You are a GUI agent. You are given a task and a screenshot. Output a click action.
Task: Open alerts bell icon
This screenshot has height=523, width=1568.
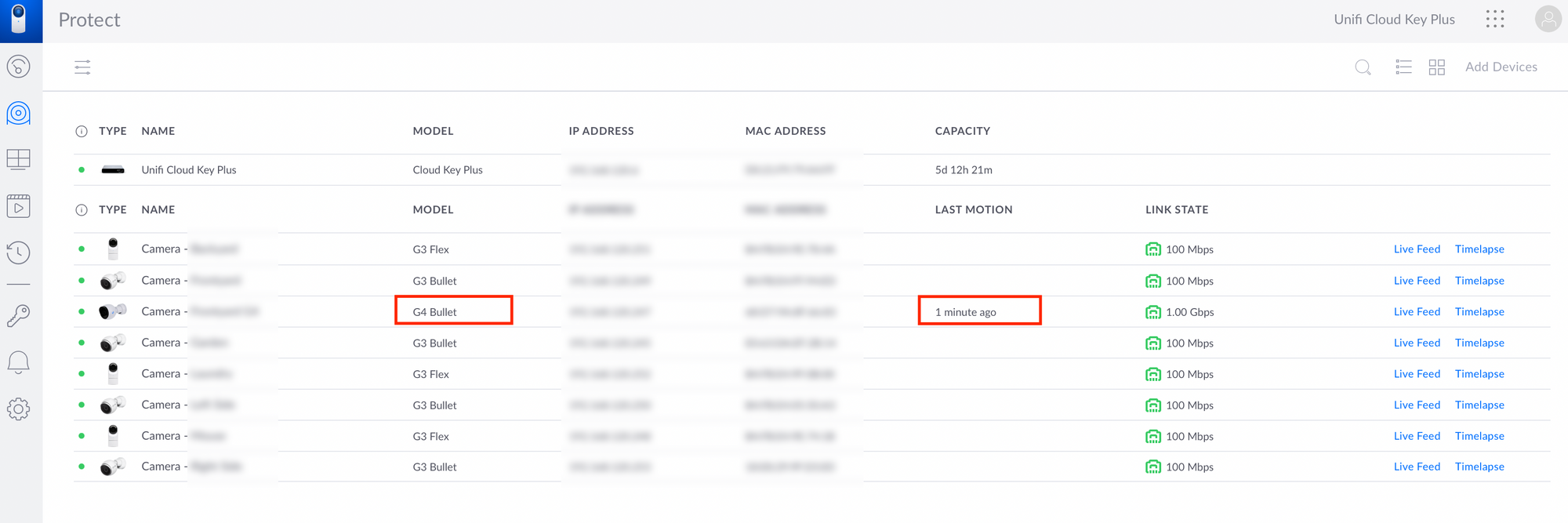[x=19, y=361]
